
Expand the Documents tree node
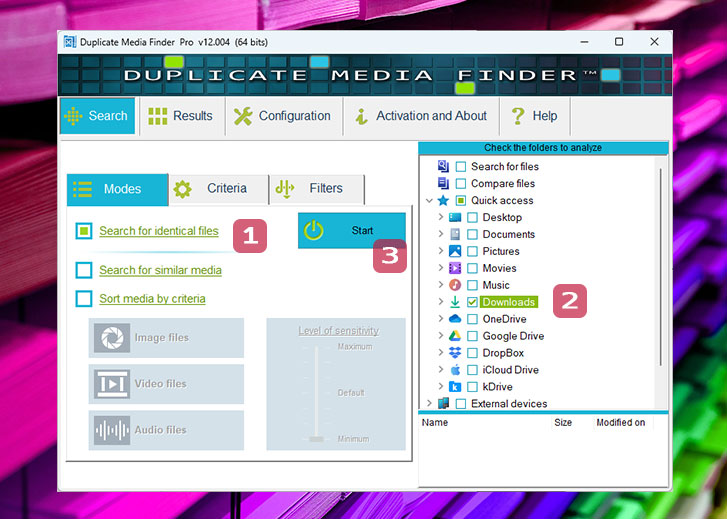(x=440, y=234)
